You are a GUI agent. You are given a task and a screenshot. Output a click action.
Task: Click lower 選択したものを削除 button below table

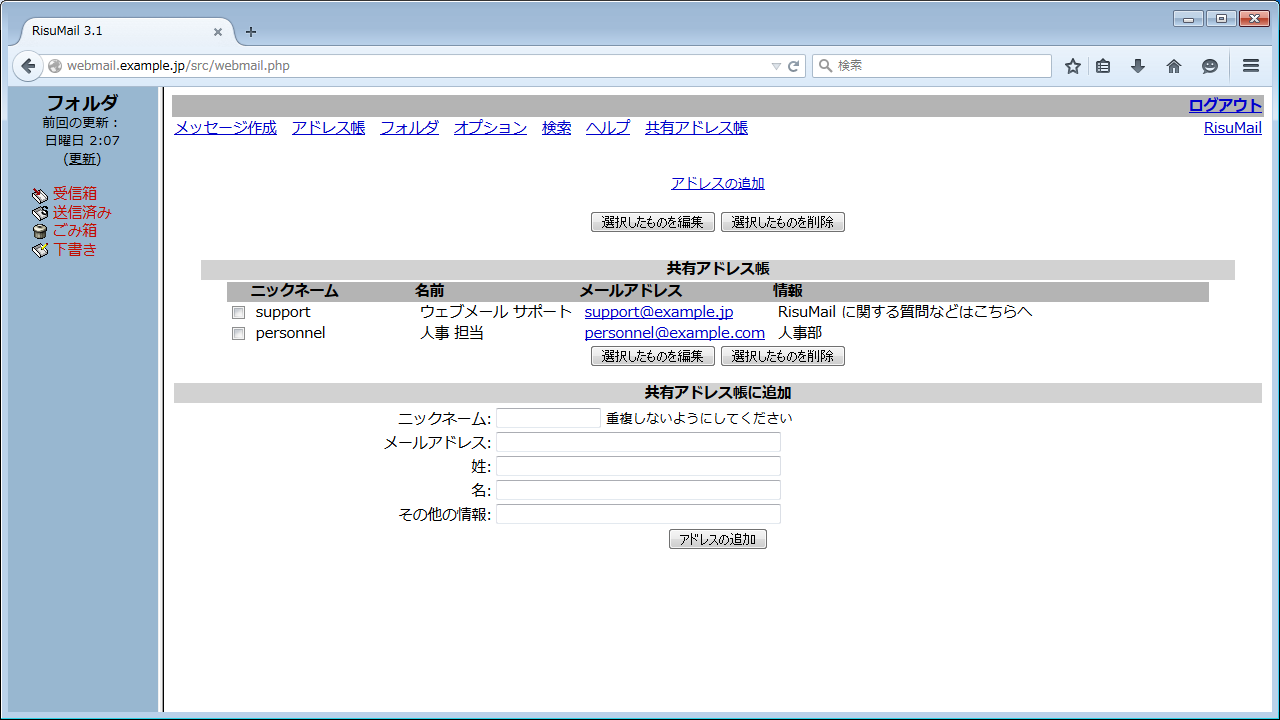coord(783,356)
